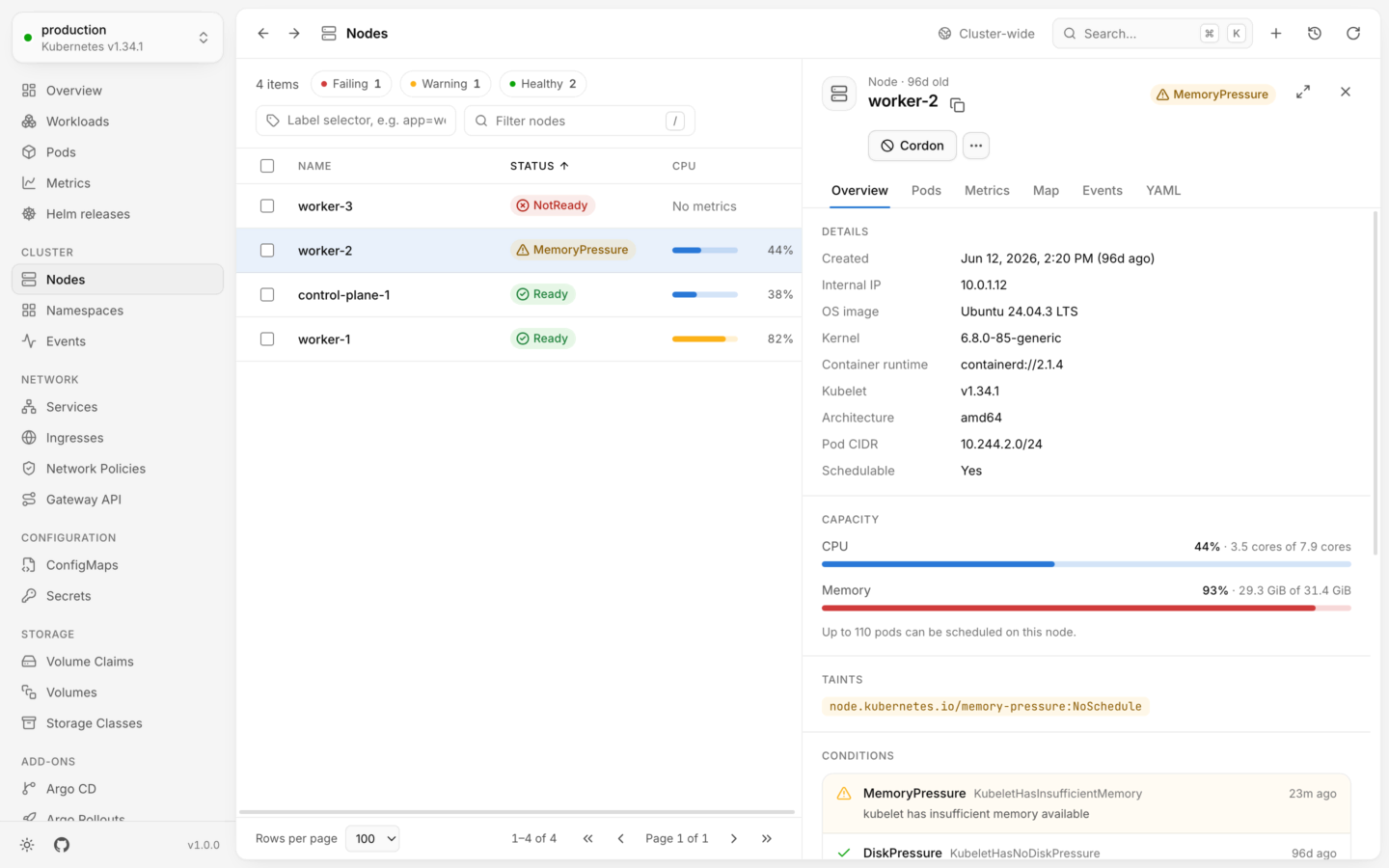
Task: Open the more actions ellipsis button
Action: click(976, 146)
